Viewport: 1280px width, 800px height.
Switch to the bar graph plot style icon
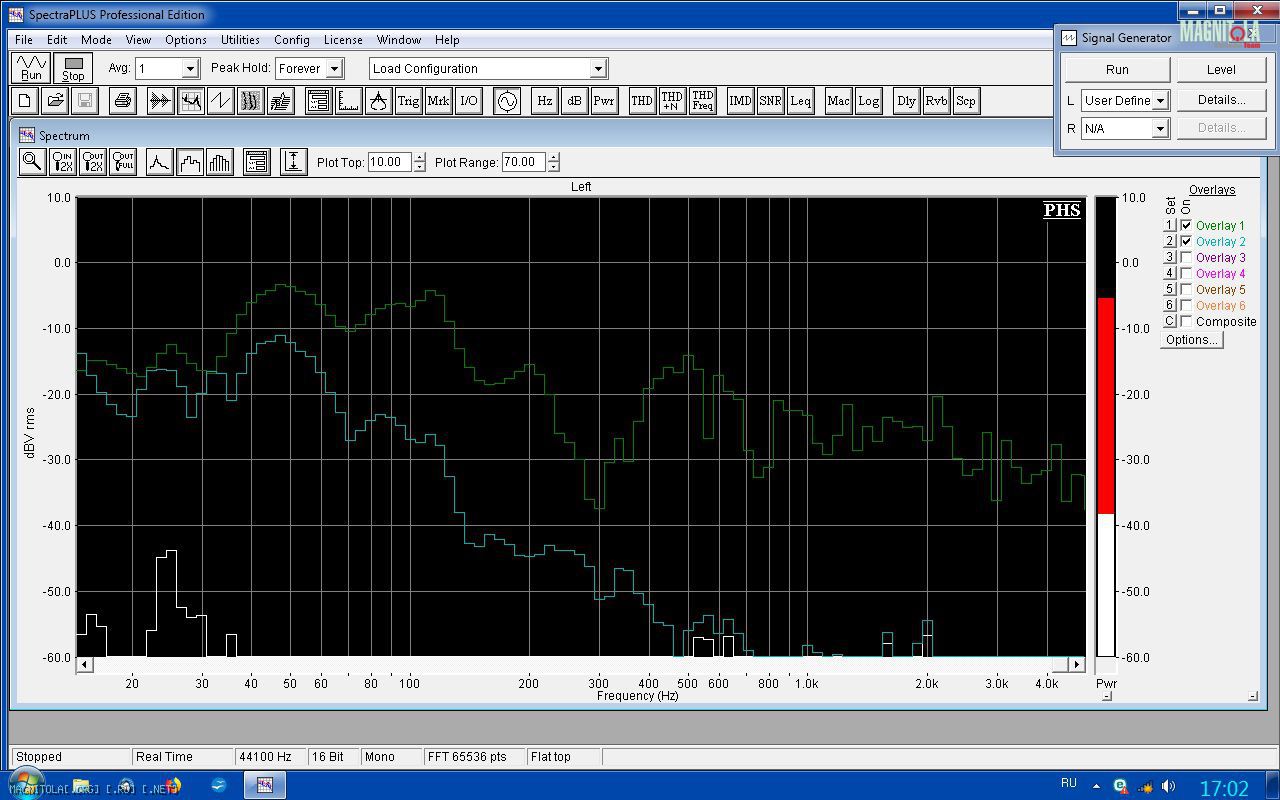coord(220,162)
